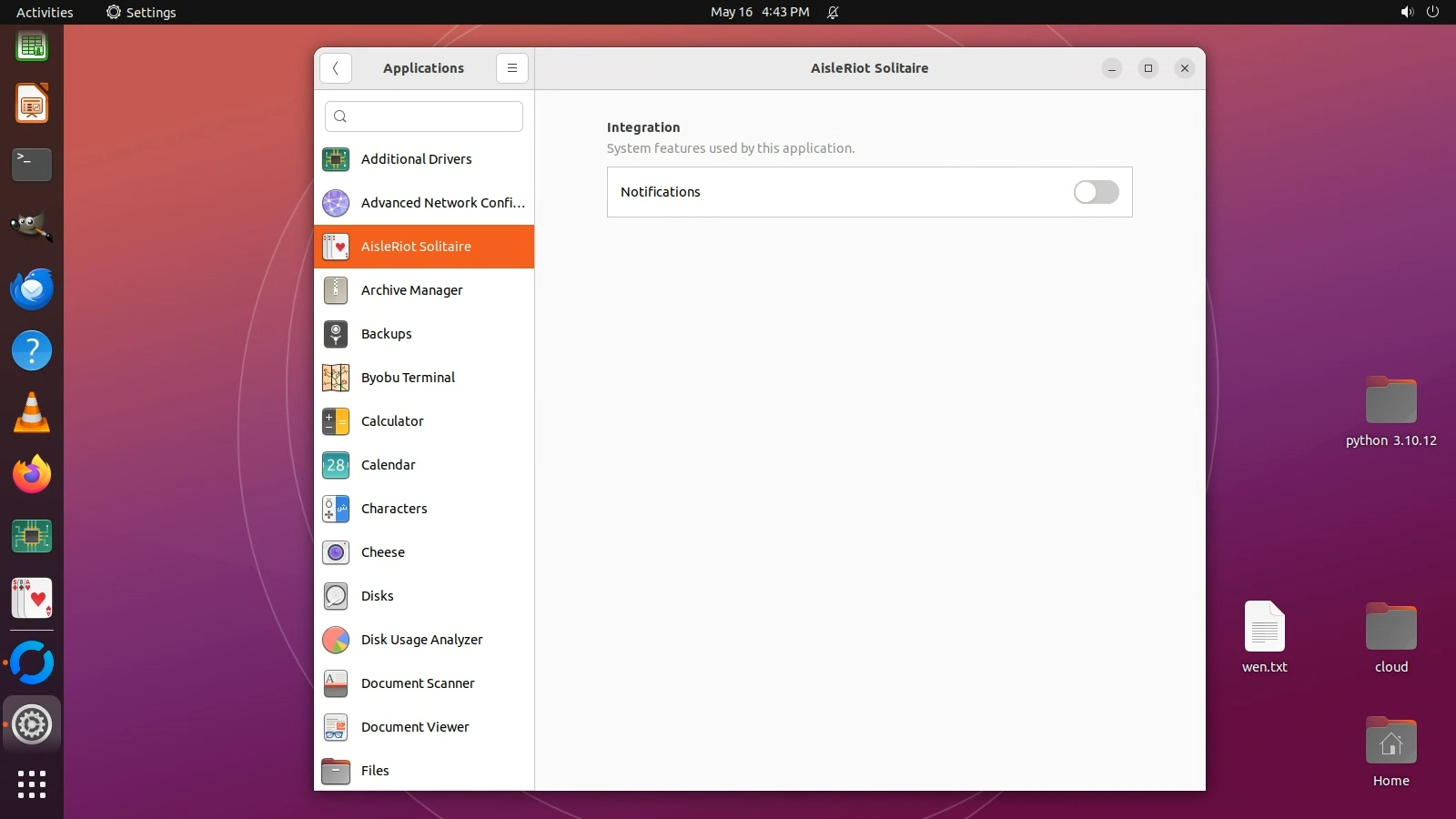Click the applications search field

point(424,116)
